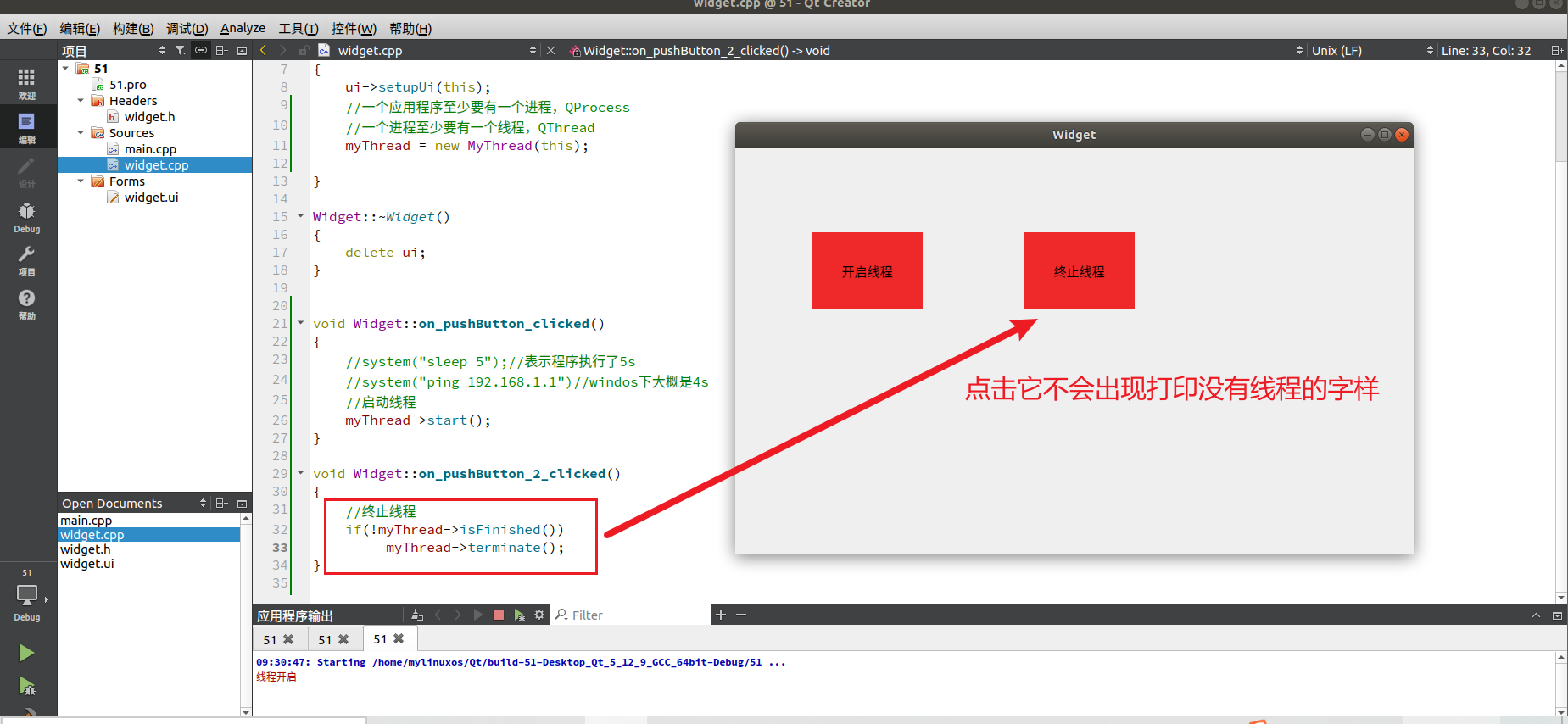Click the 终止线程 button in Widget window
Viewport: 1568px width, 724px height.
click(1079, 271)
